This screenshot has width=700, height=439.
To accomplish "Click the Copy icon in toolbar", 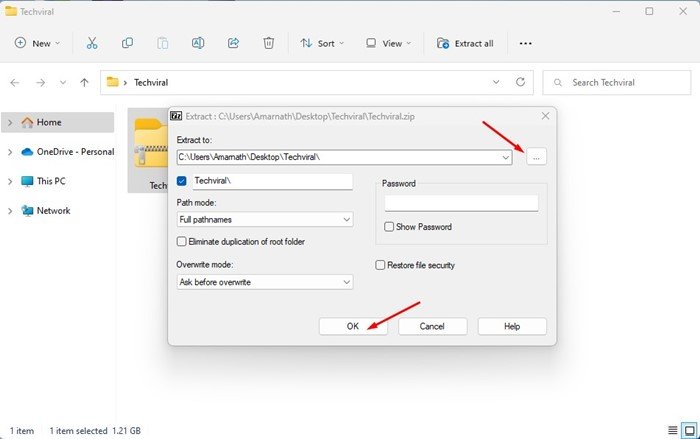I will coord(127,43).
